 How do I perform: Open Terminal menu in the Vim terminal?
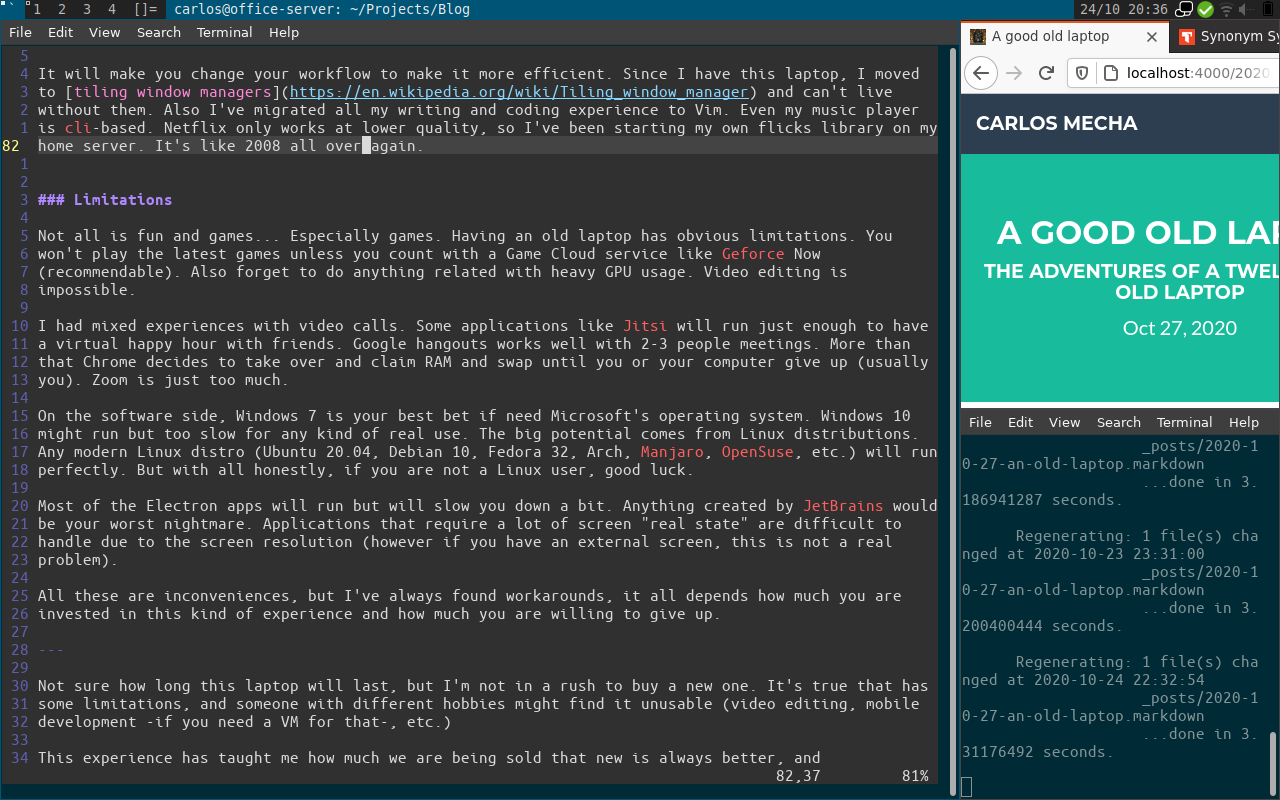pyautogui.click(x=225, y=32)
